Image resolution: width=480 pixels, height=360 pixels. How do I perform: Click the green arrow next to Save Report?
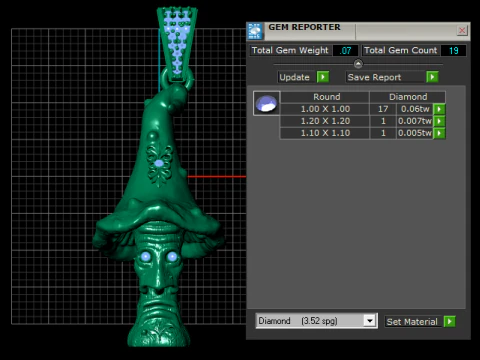point(432,77)
